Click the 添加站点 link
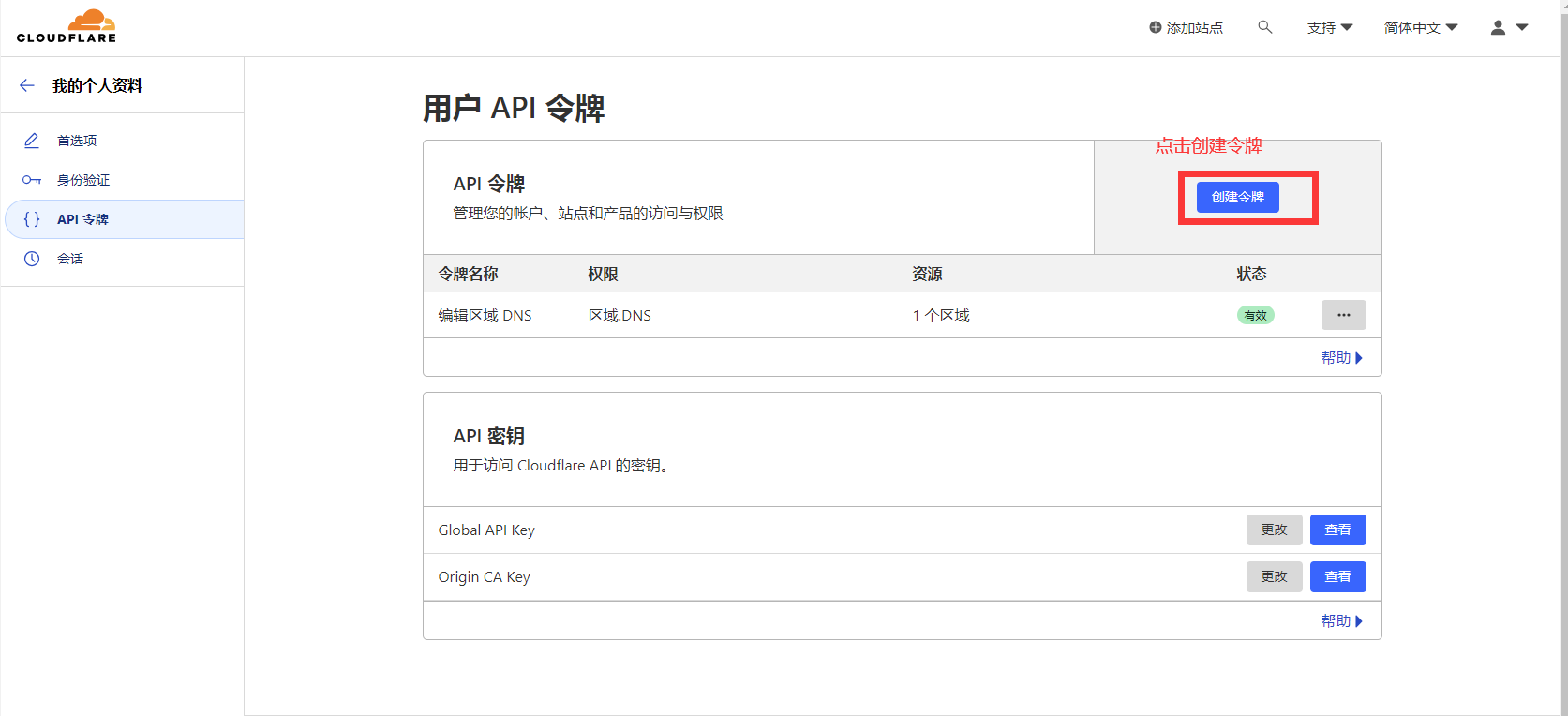1568x716 pixels. pyautogui.click(x=1186, y=27)
